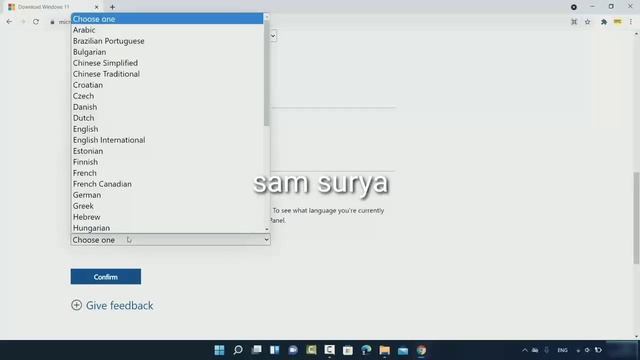
Task: Open taskbar Search magnifier
Action: click(x=238, y=350)
